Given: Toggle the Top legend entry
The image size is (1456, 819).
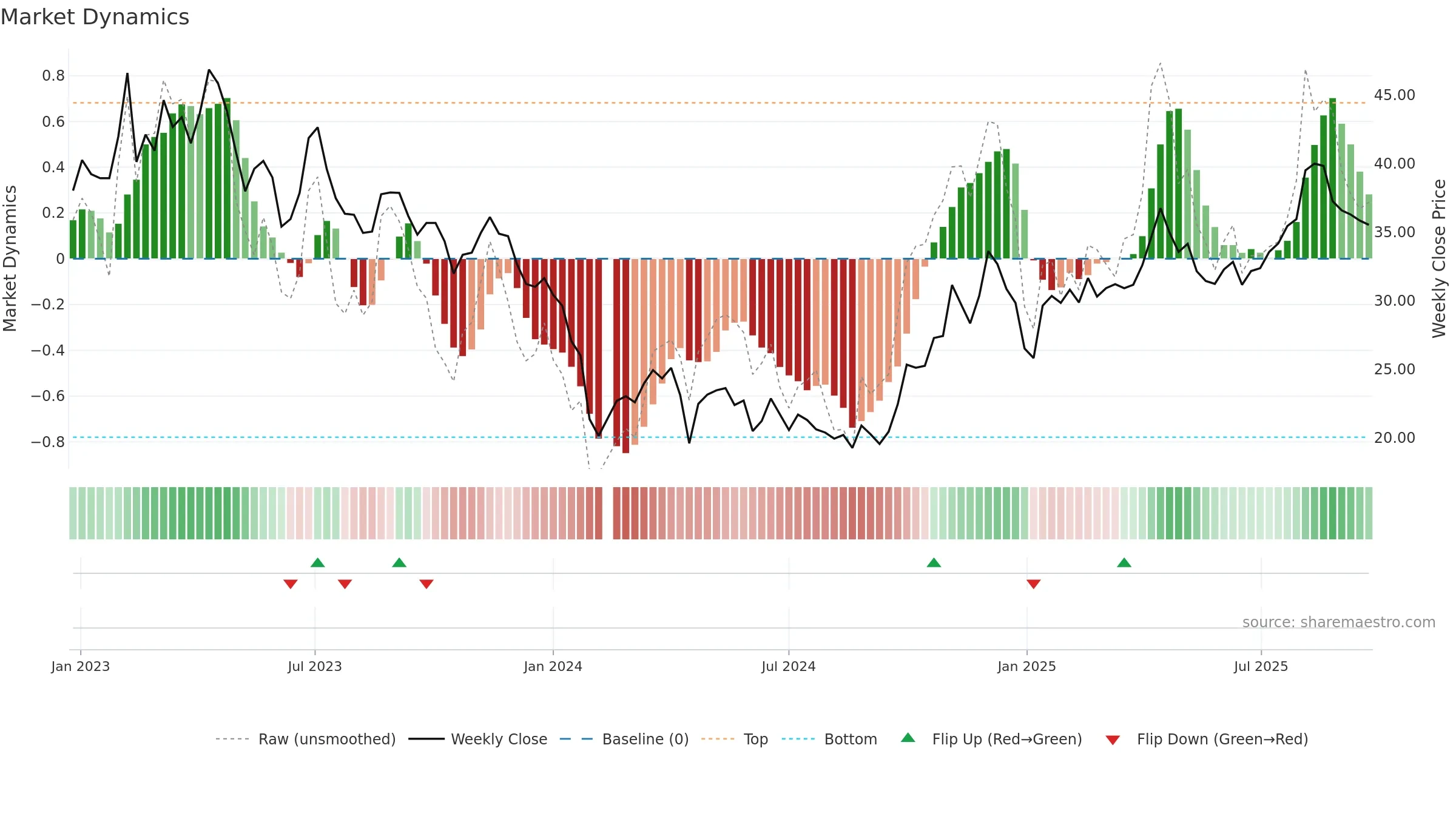Looking at the screenshot, I should click(735, 739).
